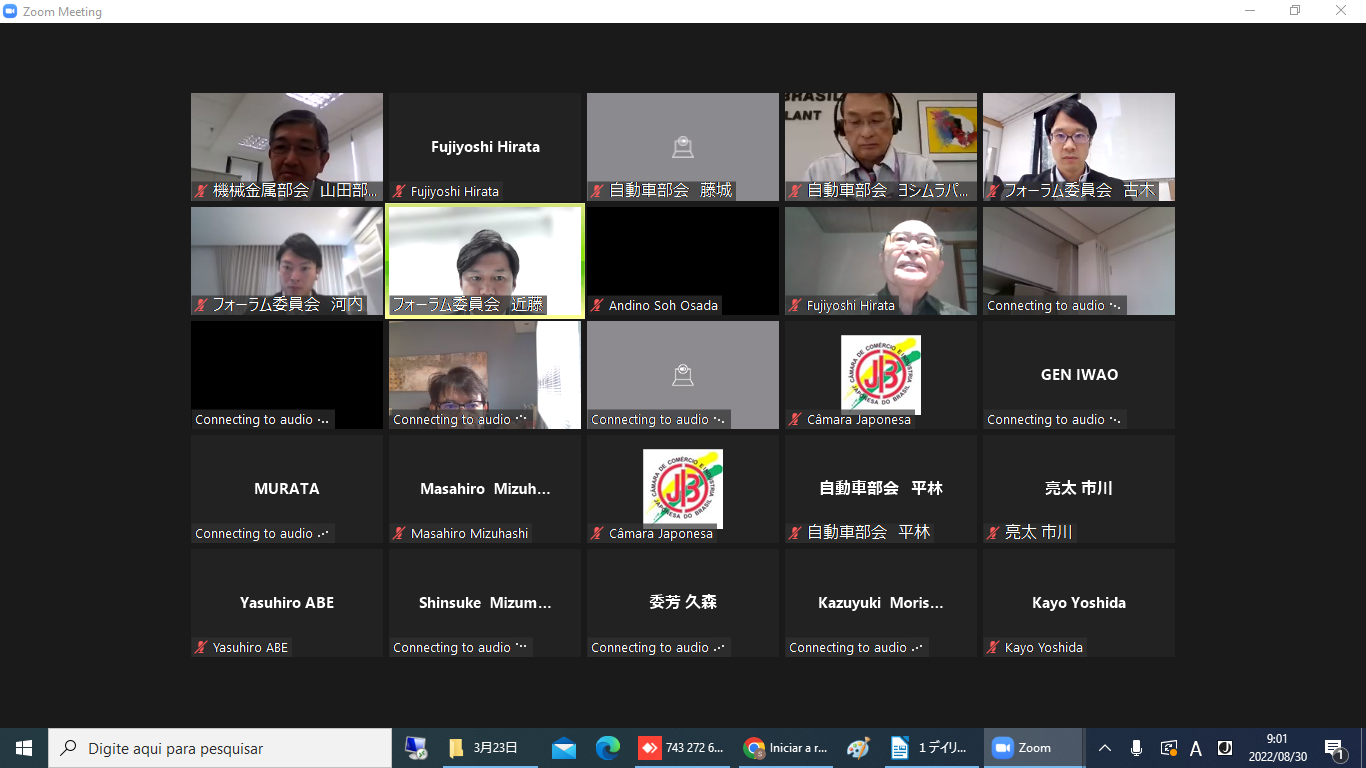The height and width of the screenshot is (768, 1366).
Task: Switch to the document window '1 デイリ...'
Action: click(930, 748)
